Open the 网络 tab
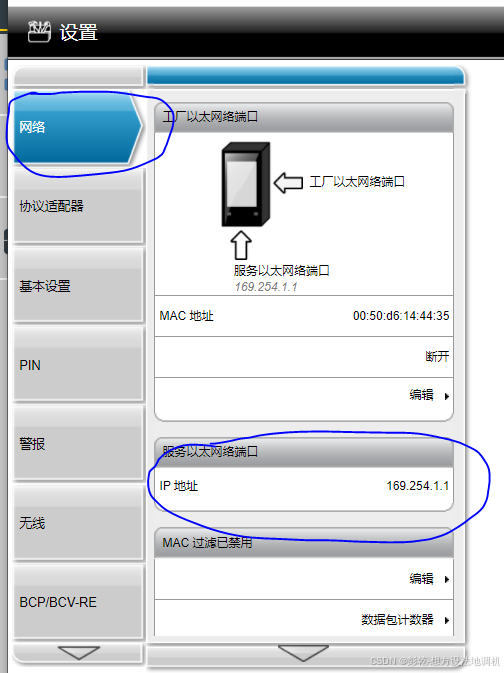Screen dimensions: 504x673 (x=77, y=127)
